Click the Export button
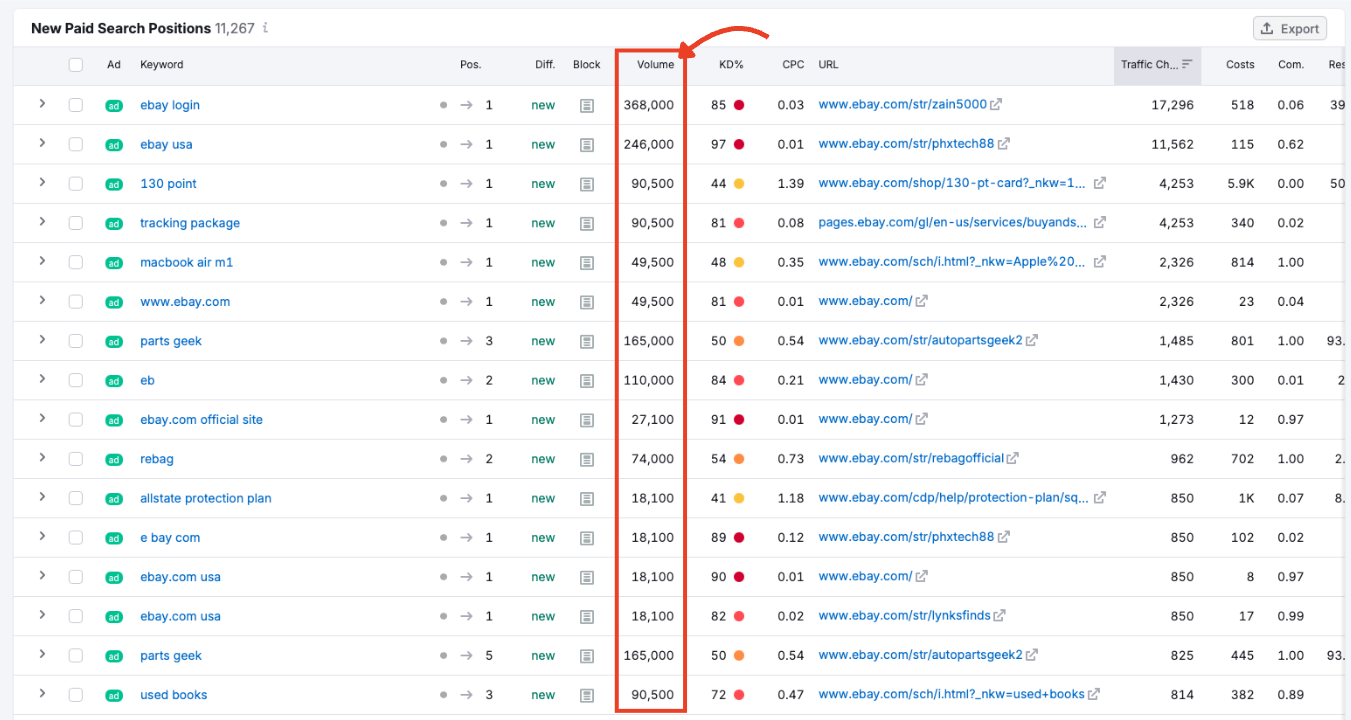This screenshot has width=1351, height=720. pos(1289,28)
